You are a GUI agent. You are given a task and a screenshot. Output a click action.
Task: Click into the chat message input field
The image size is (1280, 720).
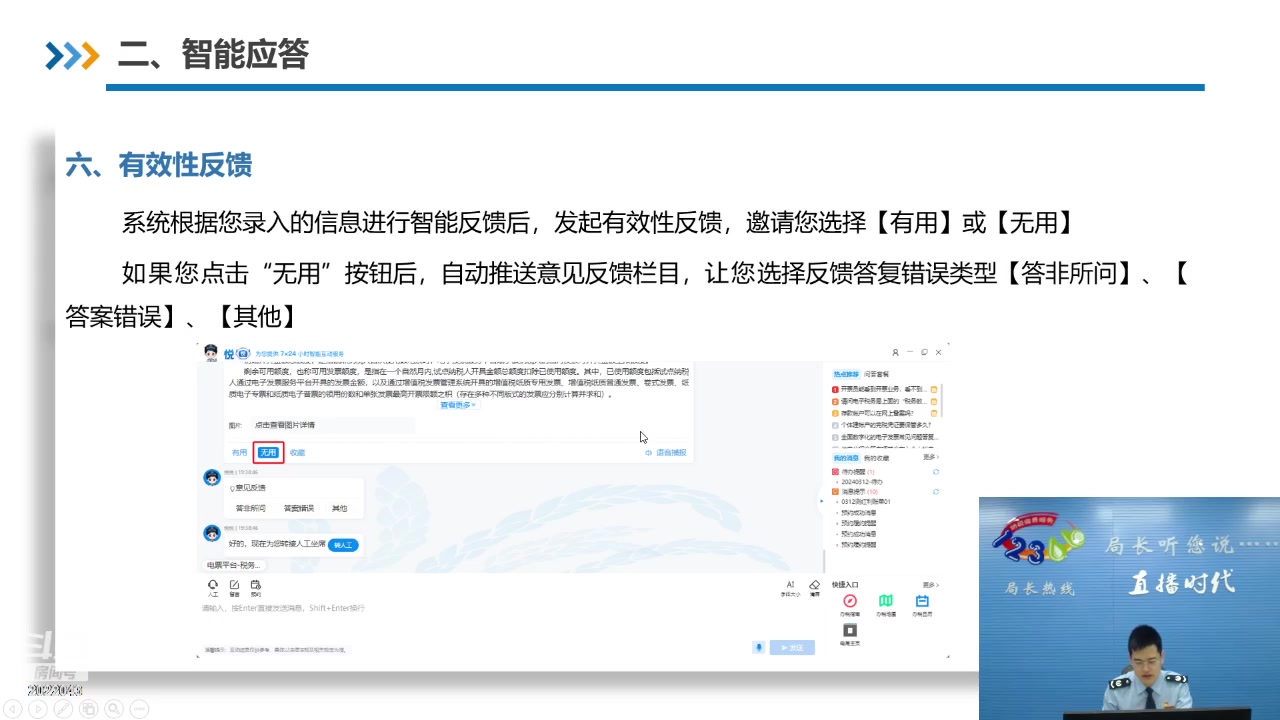[510, 622]
